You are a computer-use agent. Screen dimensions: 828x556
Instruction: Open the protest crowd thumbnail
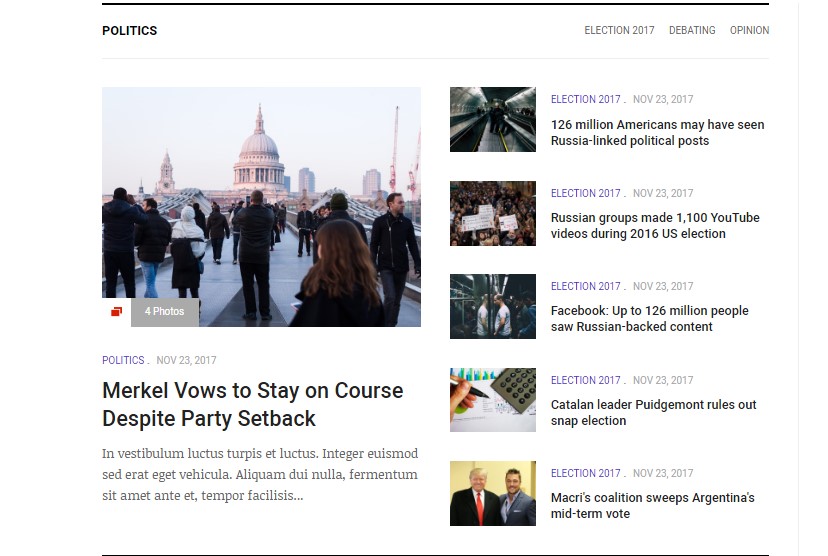pos(493,213)
